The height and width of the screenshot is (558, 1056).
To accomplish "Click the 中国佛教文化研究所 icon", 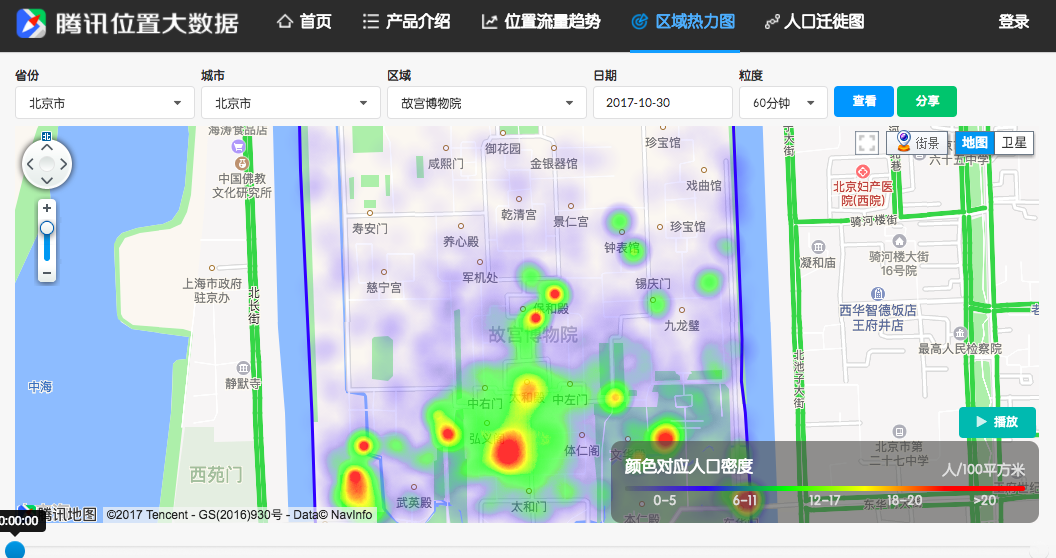I will tap(241, 163).
